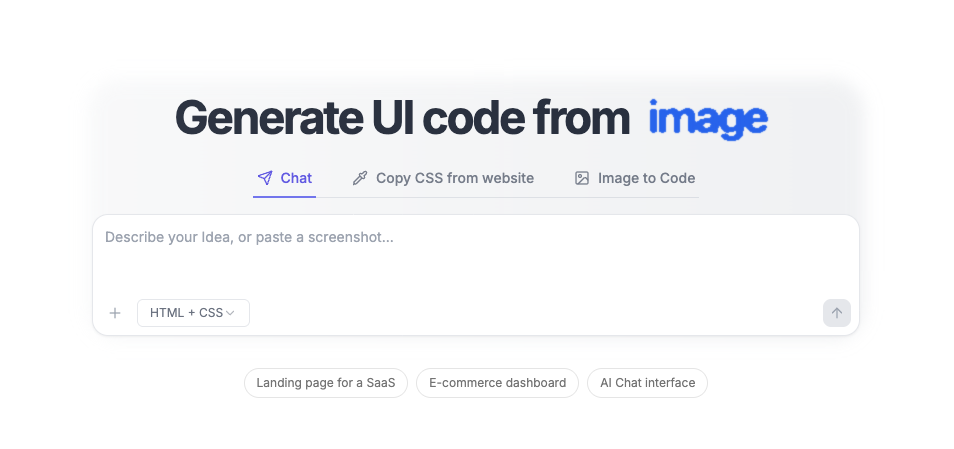Click the plus attach icon in prompt box

(x=115, y=313)
